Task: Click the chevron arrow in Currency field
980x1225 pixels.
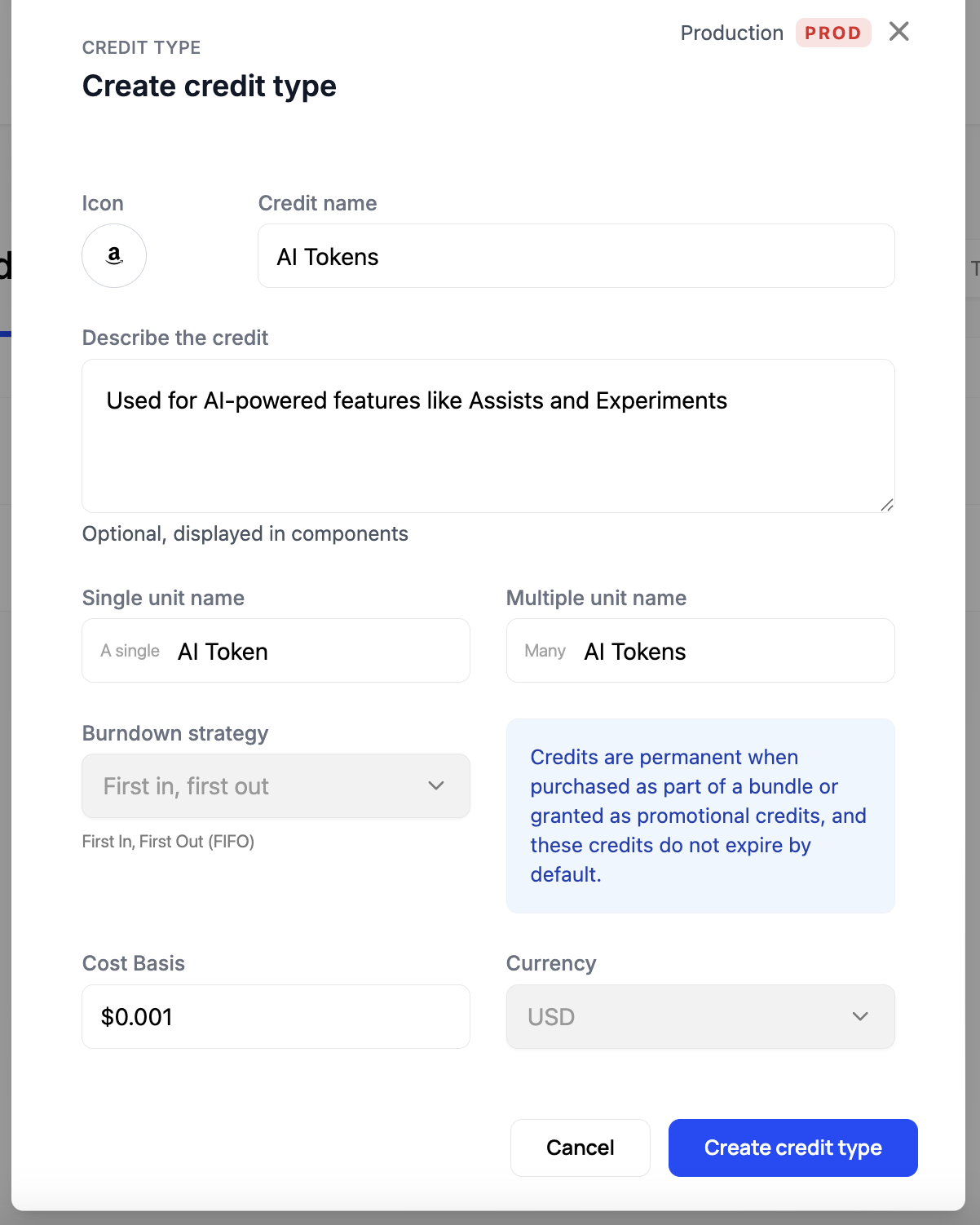Action: point(859,1017)
